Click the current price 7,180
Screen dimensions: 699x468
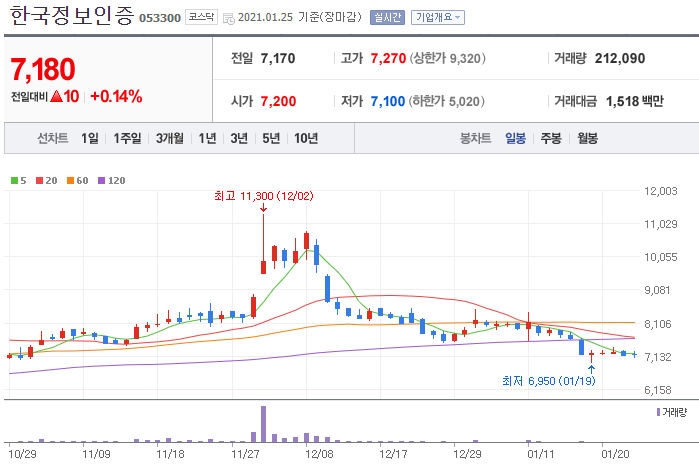point(43,70)
